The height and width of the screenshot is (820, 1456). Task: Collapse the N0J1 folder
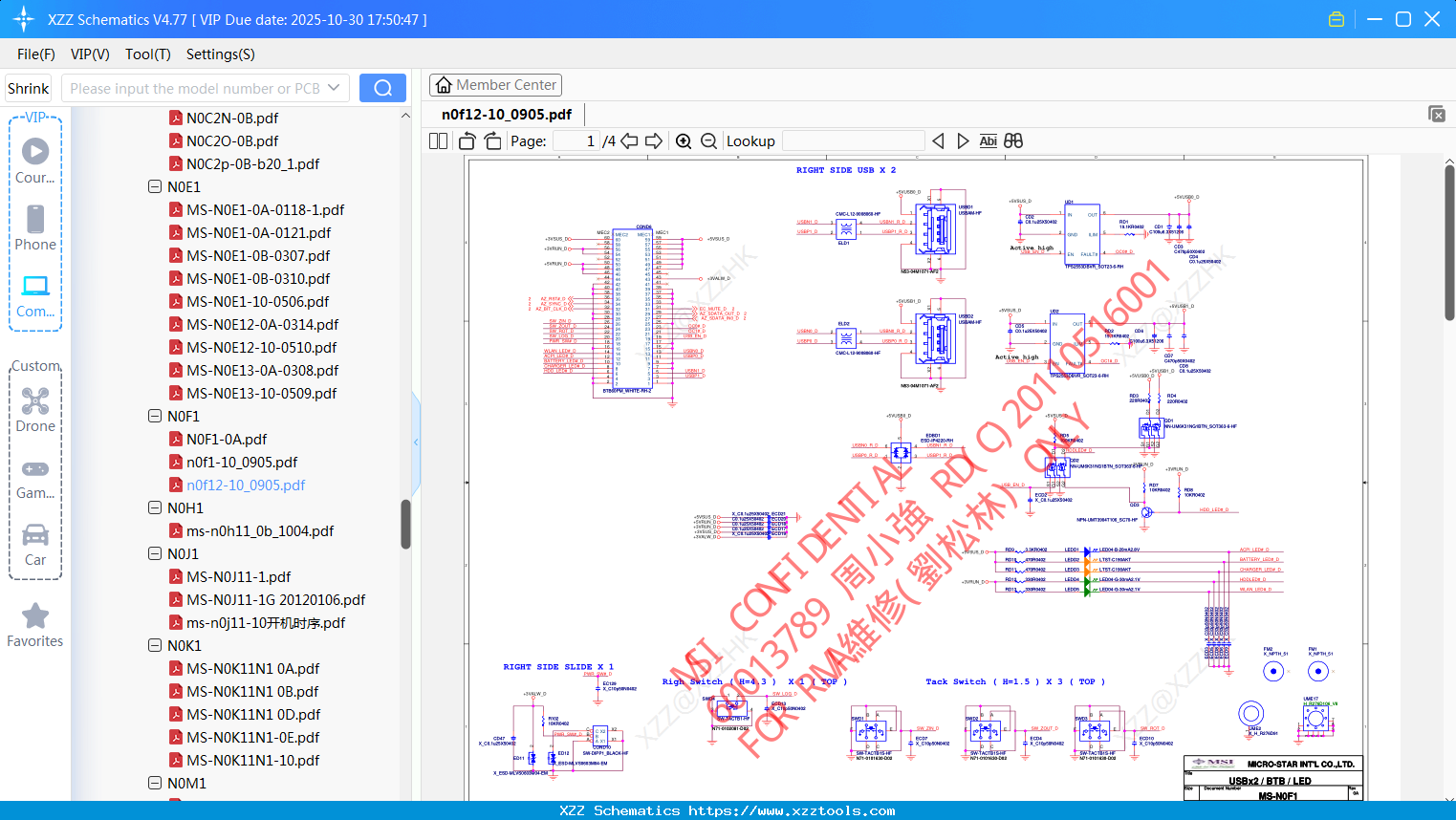[x=155, y=553]
